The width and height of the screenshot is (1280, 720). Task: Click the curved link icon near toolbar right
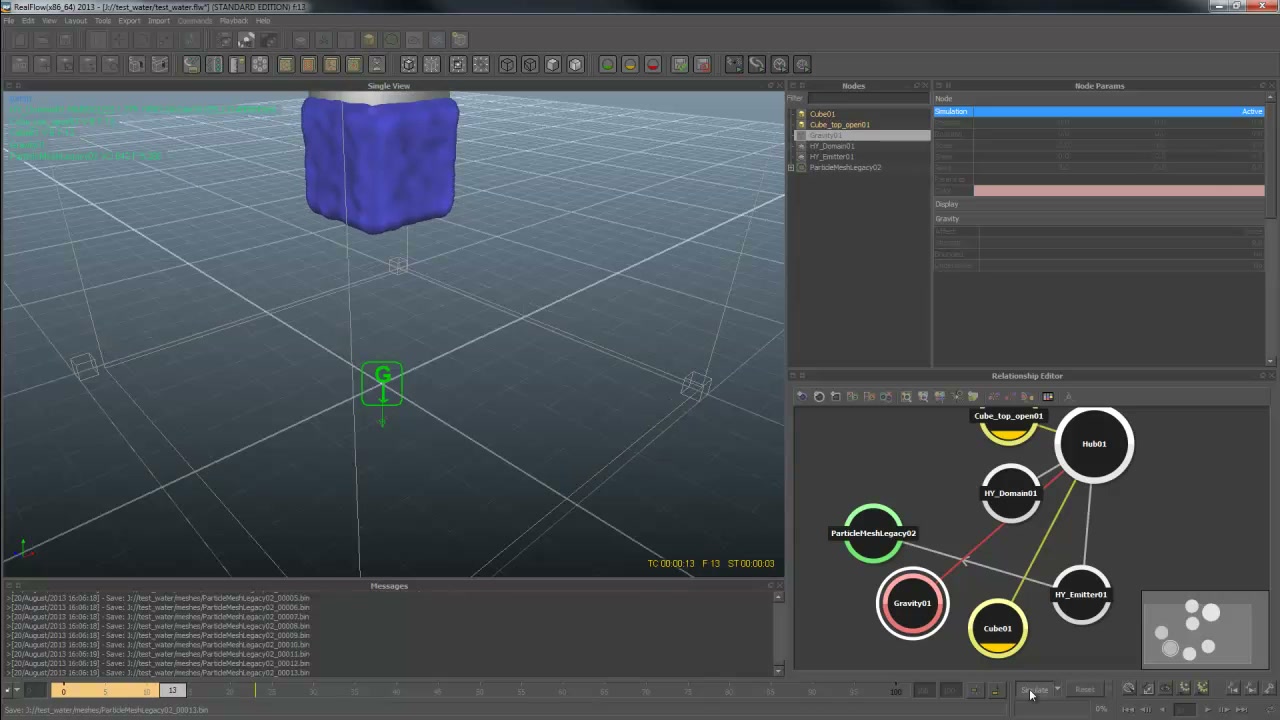point(757,65)
